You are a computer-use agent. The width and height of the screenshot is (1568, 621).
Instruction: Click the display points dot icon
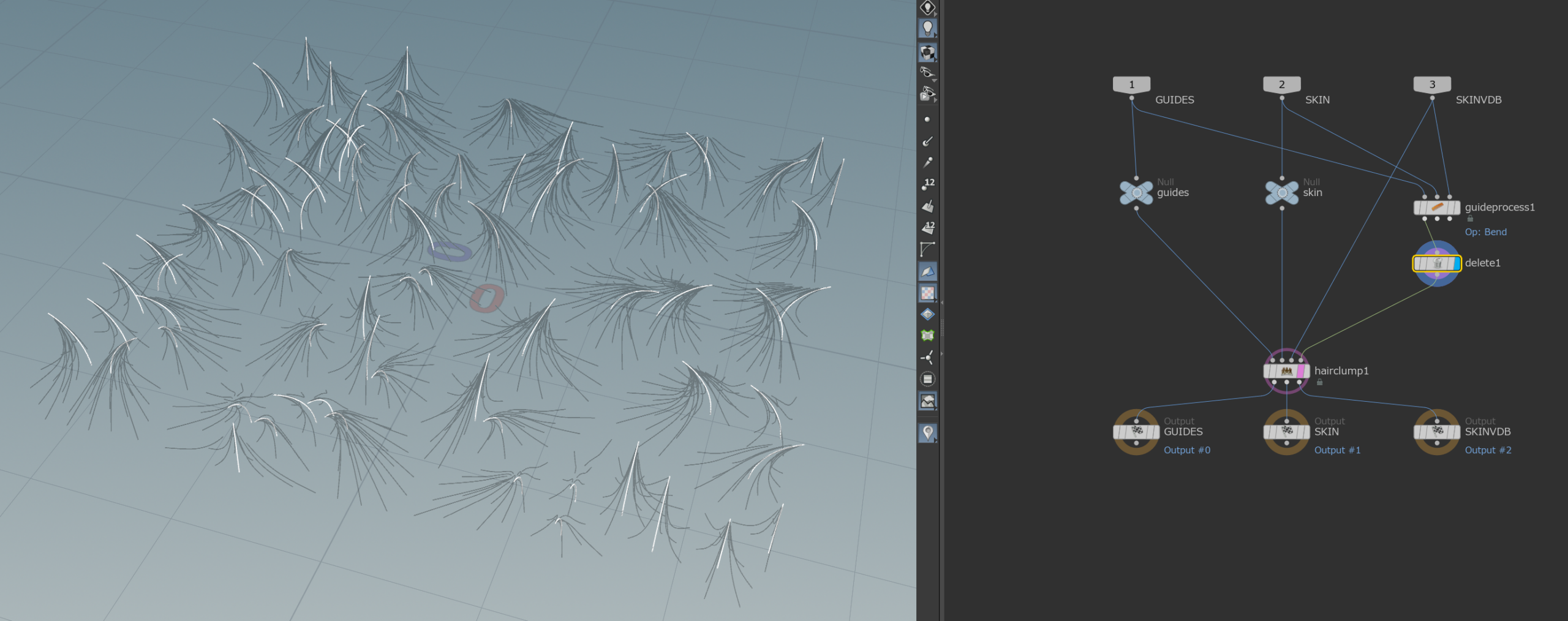click(x=927, y=119)
